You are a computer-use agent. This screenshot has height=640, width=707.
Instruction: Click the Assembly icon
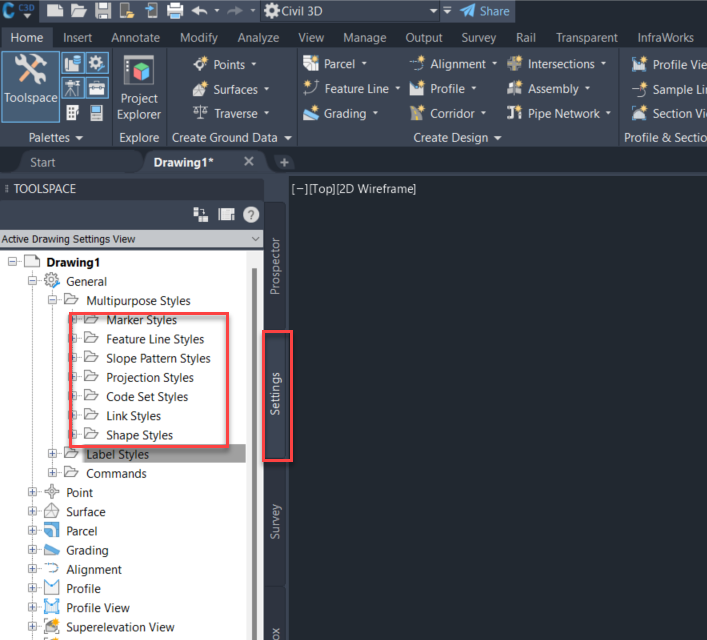pyautogui.click(x=514, y=88)
